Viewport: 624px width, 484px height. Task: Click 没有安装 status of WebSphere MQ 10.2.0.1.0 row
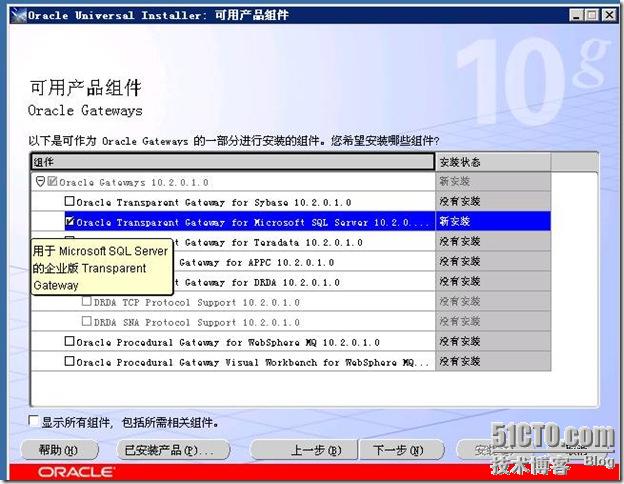pyautogui.click(x=493, y=342)
